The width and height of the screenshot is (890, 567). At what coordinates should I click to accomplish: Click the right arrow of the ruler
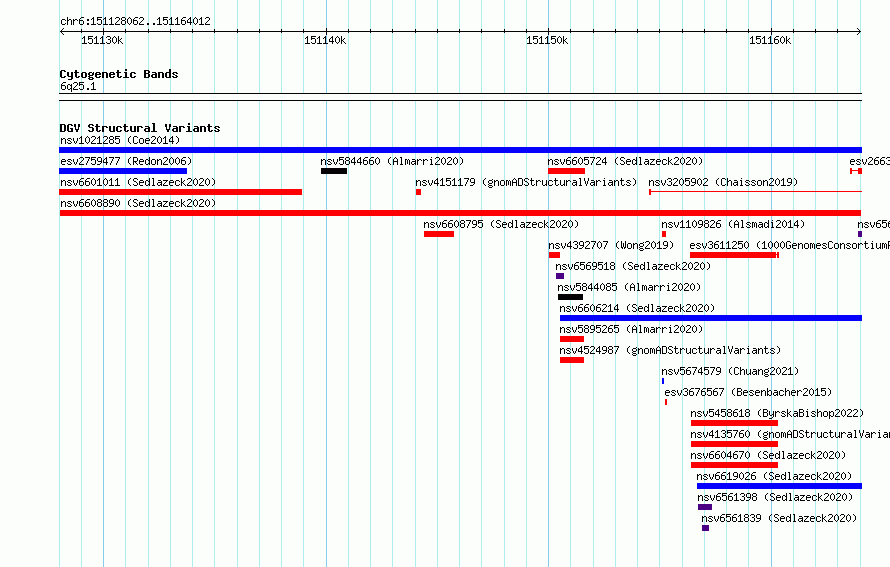(x=859, y=32)
